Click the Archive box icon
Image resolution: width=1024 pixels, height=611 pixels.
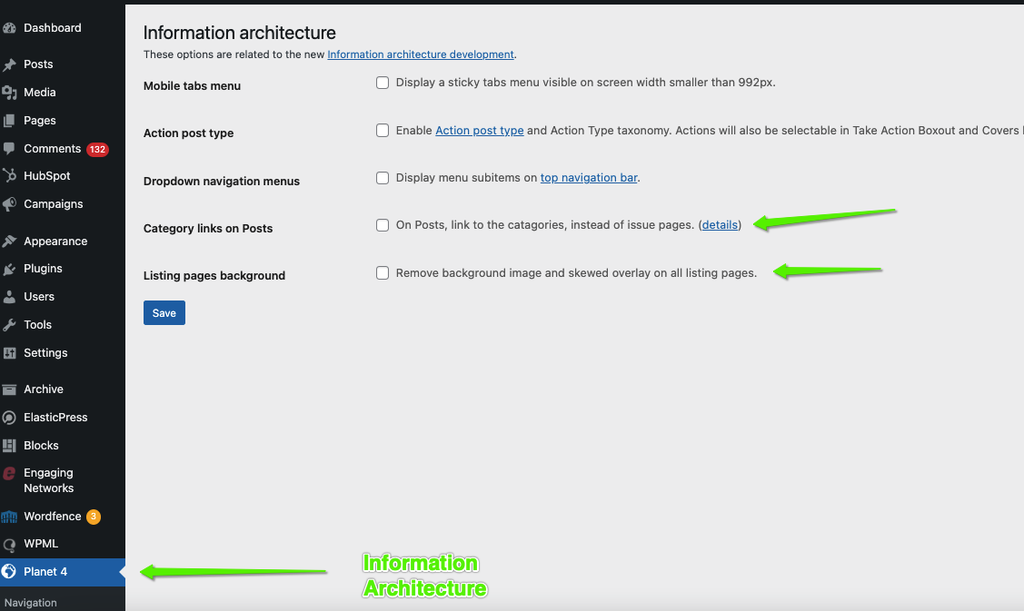coord(9,390)
